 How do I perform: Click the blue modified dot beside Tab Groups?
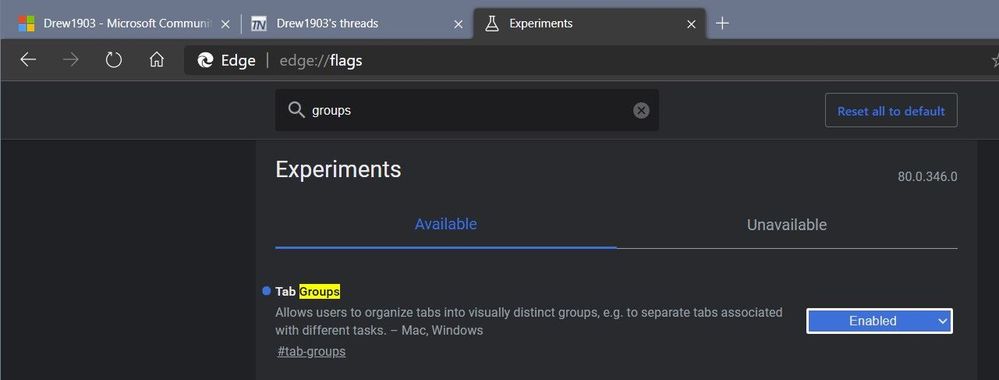point(266,291)
